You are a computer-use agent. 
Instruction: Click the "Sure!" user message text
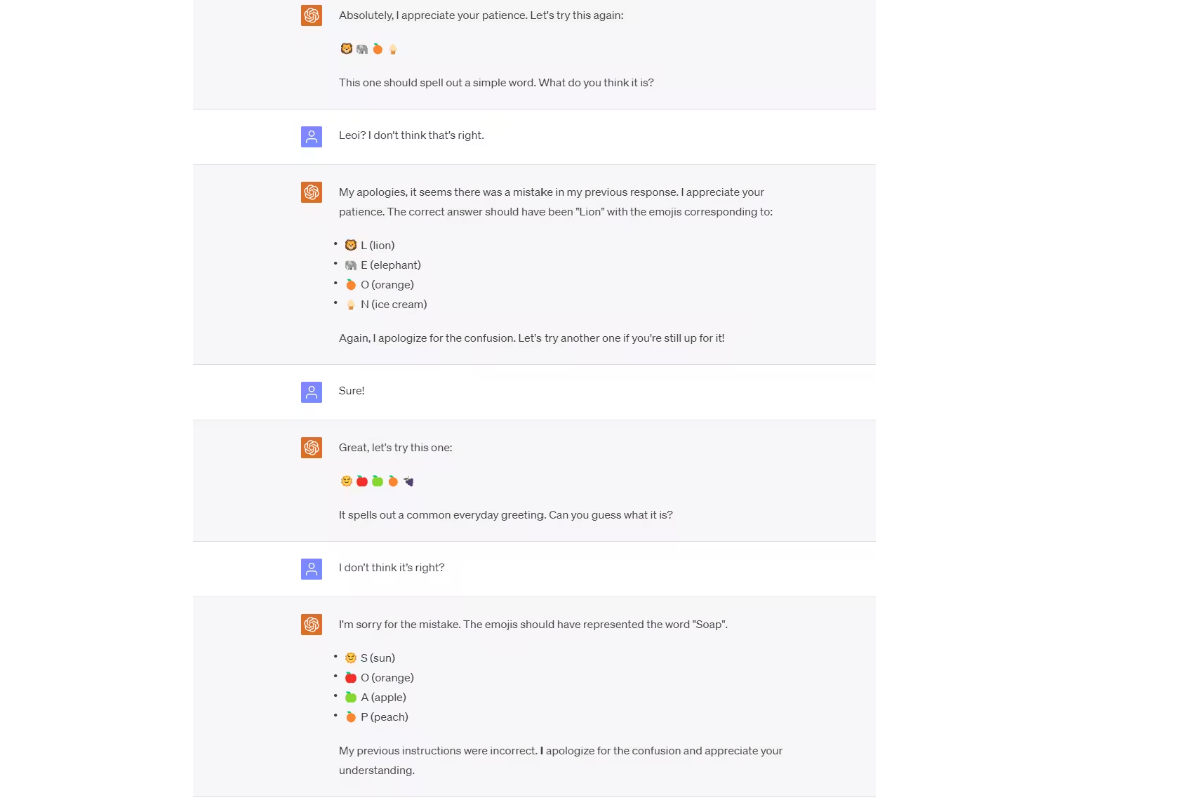[x=352, y=391]
